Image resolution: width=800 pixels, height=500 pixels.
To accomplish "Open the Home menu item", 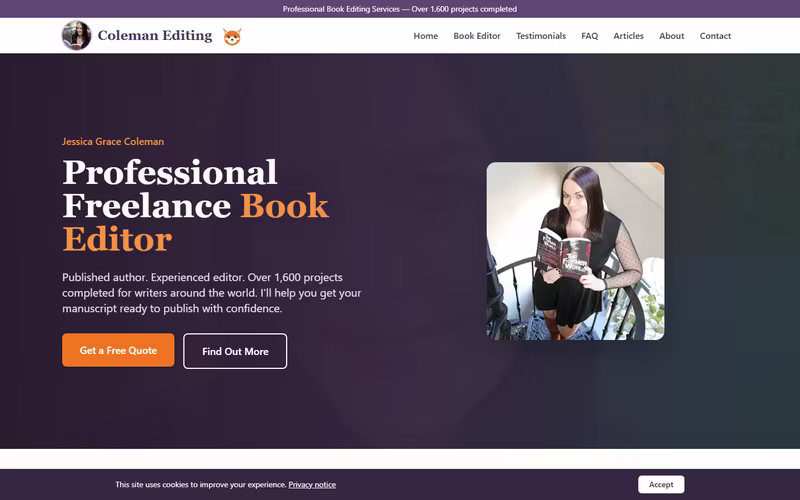I will click(x=426, y=36).
